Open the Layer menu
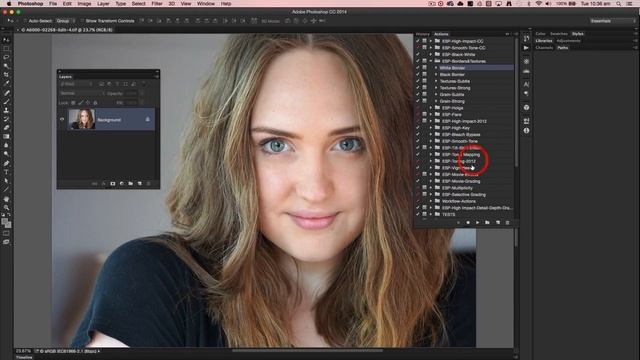The image size is (640, 360). pyautogui.click(x=103, y=4)
